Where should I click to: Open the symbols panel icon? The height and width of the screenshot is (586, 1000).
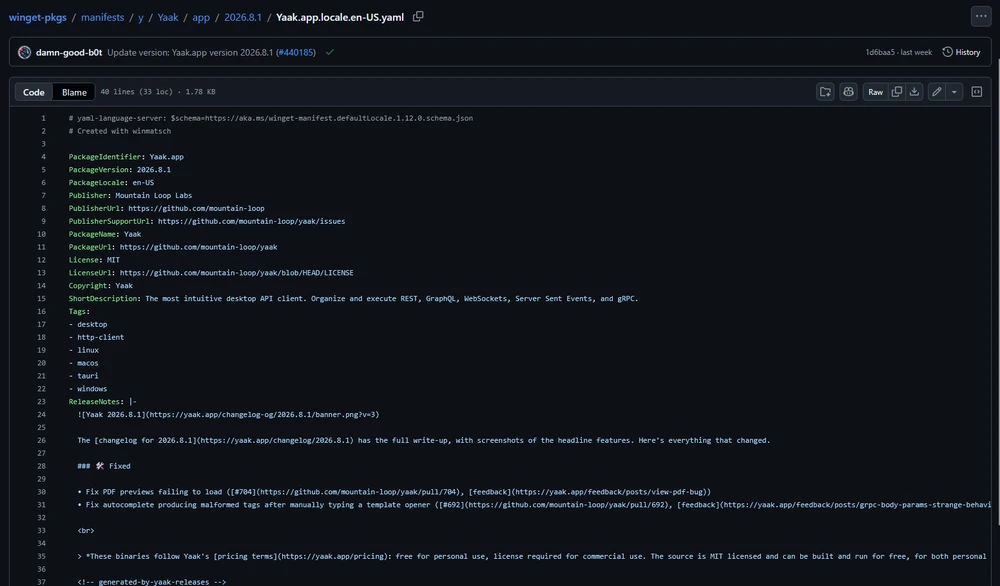[976, 92]
